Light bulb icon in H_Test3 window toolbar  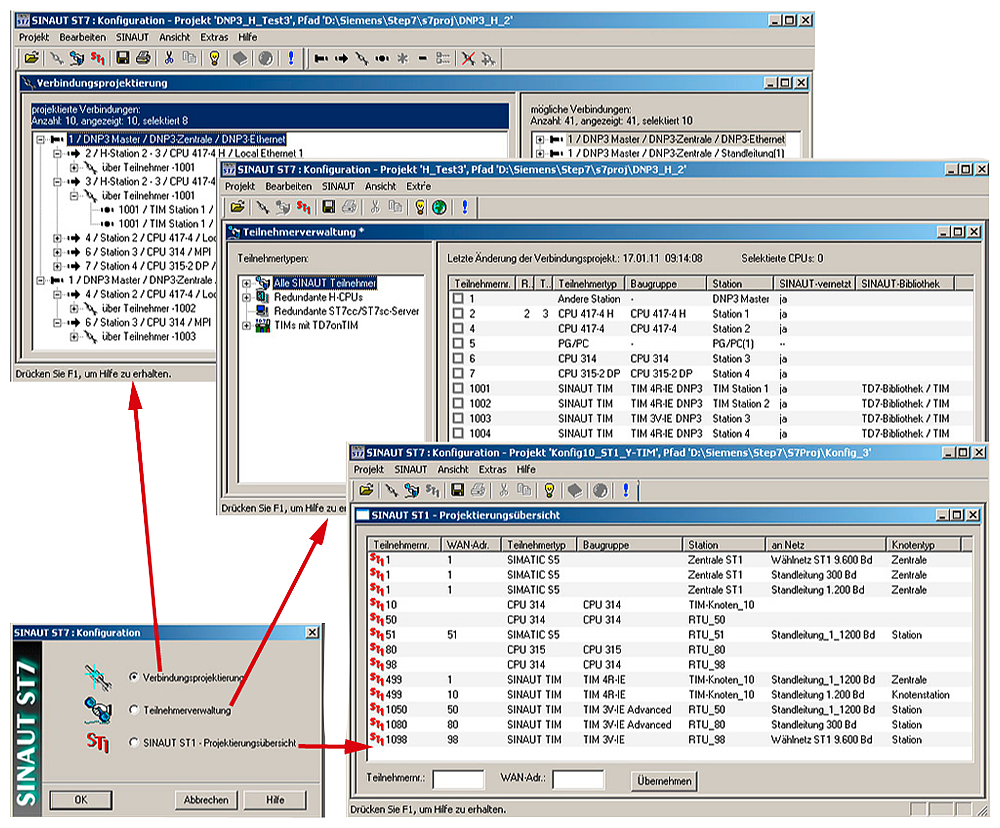pyautogui.click(x=420, y=207)
